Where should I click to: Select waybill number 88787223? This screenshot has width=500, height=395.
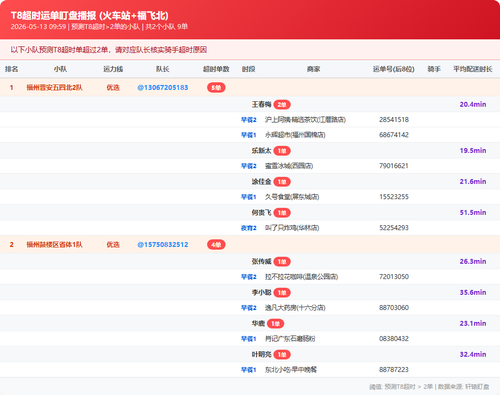[x=394, y=370]
